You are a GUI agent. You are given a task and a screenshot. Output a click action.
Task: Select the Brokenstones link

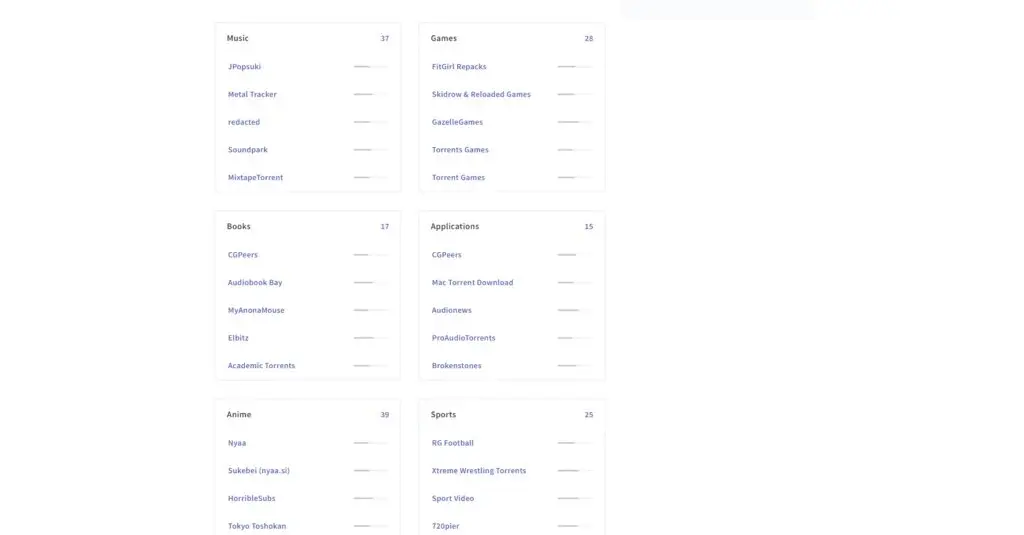tap(456, 366)
